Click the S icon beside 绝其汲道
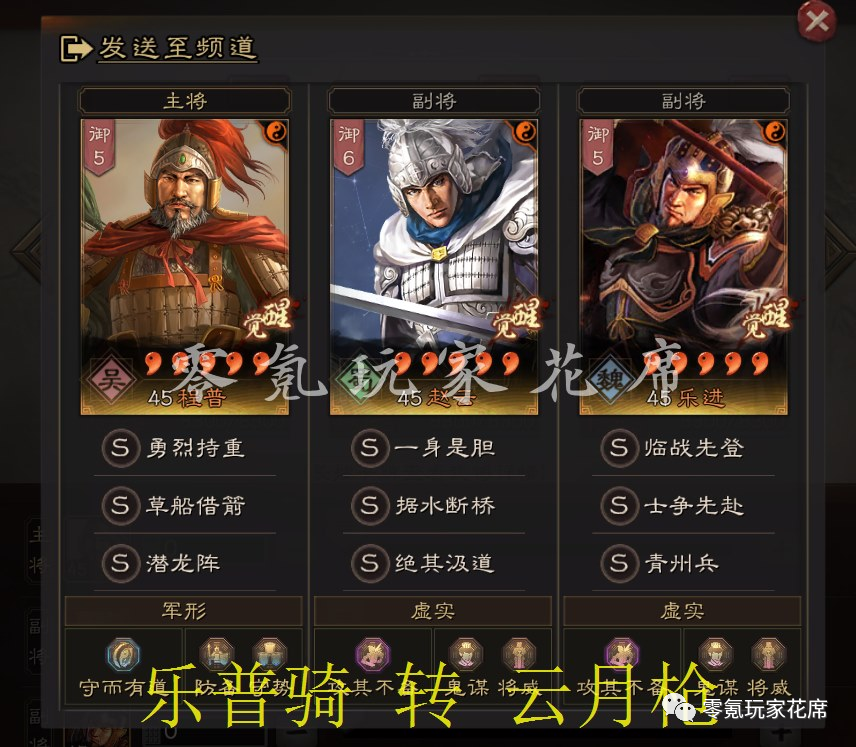 pyautogui.click(x=370, y=563)
